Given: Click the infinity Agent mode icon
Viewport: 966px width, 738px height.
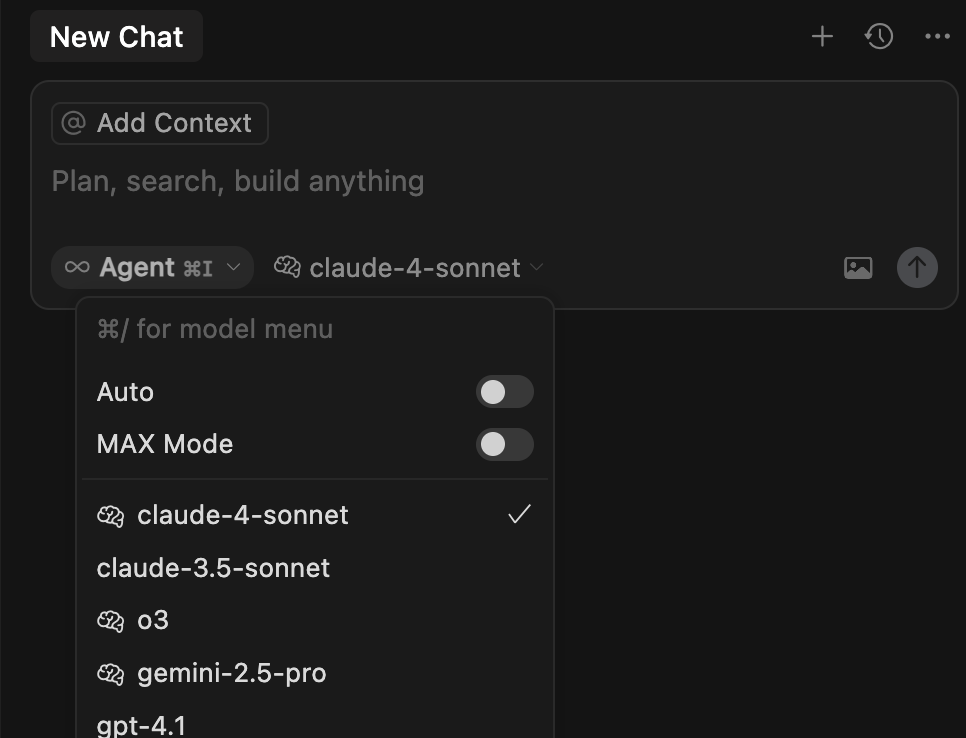Looking at the screenshot, I should (x=77, y=267).
